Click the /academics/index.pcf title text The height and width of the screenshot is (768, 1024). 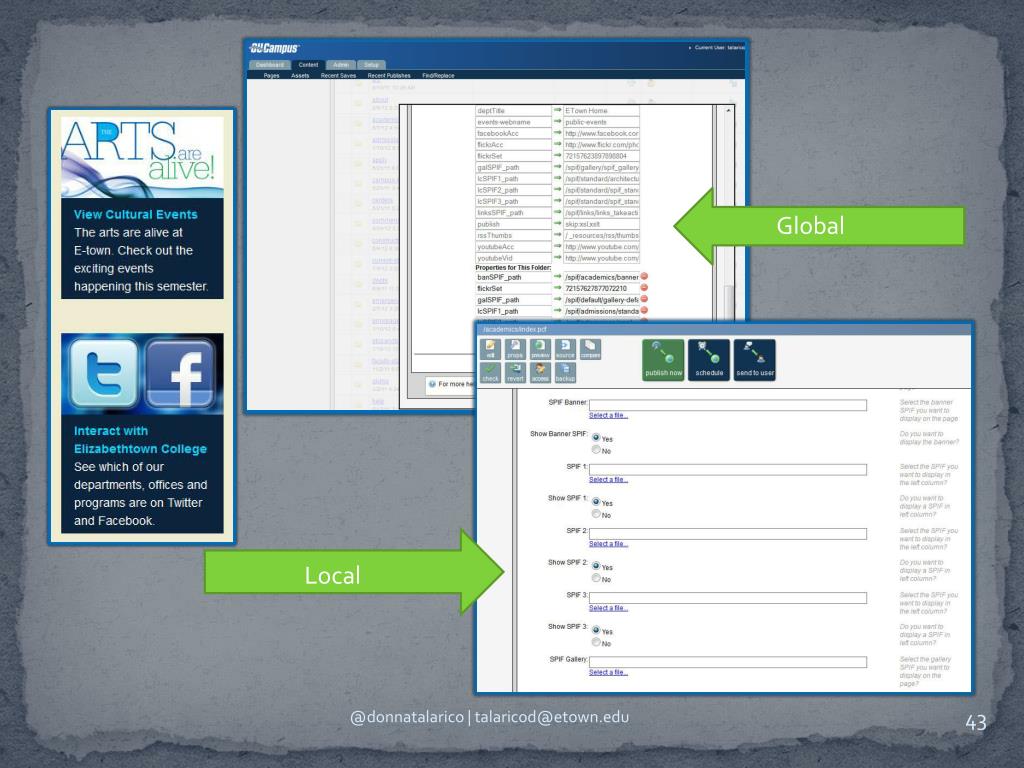tap(515, 329)
